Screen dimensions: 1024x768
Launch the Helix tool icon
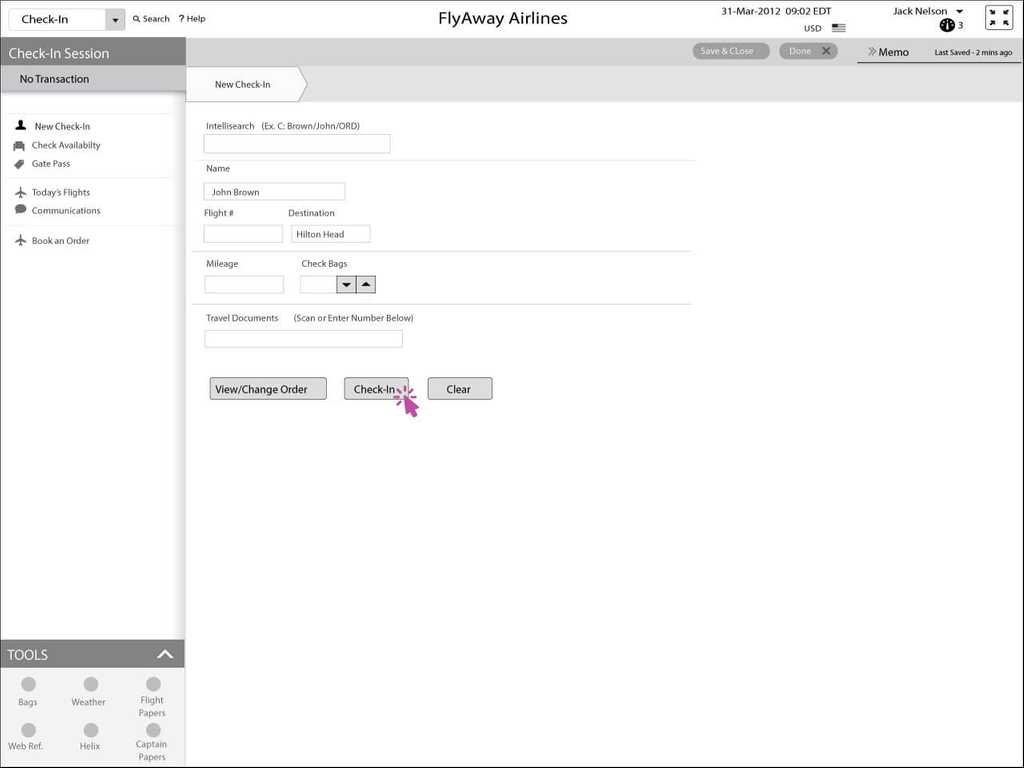coord(90,730)
